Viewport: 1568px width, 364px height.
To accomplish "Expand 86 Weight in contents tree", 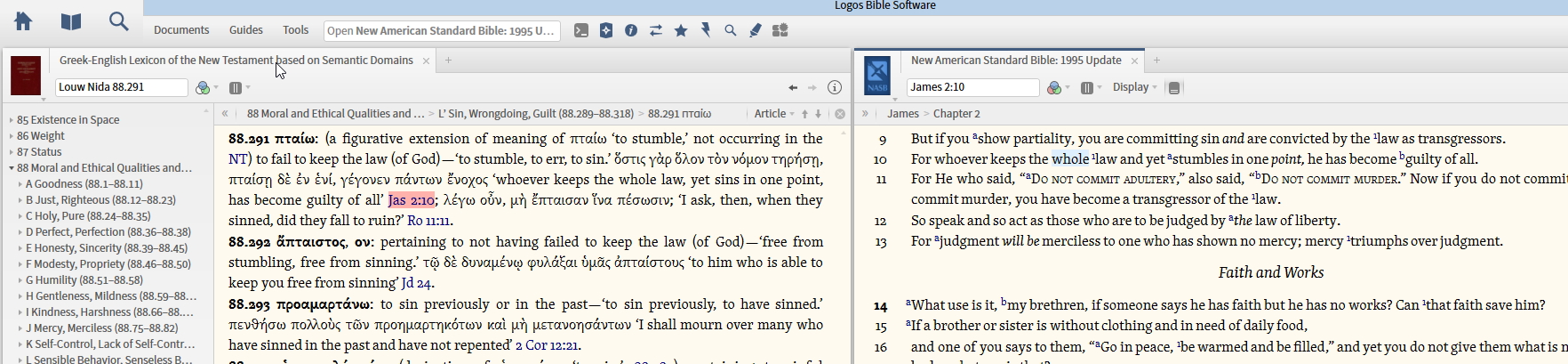I will 12,136.
